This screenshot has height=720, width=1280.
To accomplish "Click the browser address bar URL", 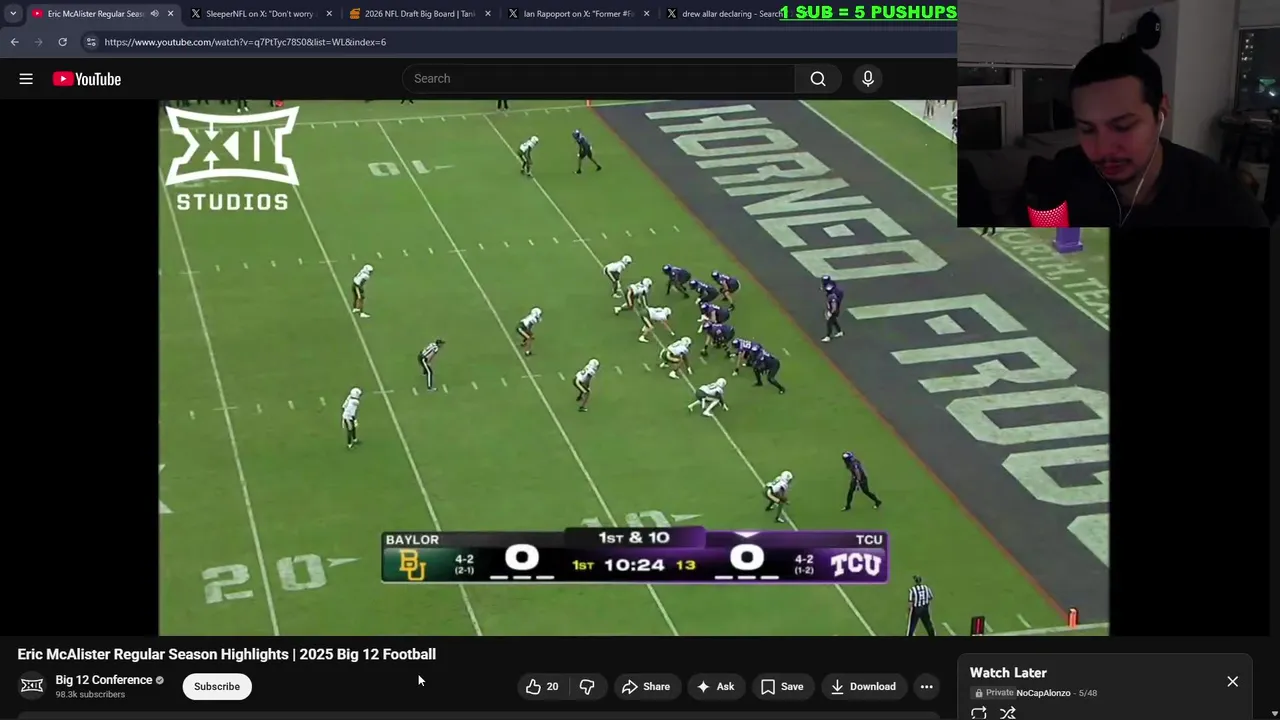I will pyautogui.click(x=245, y=42).
